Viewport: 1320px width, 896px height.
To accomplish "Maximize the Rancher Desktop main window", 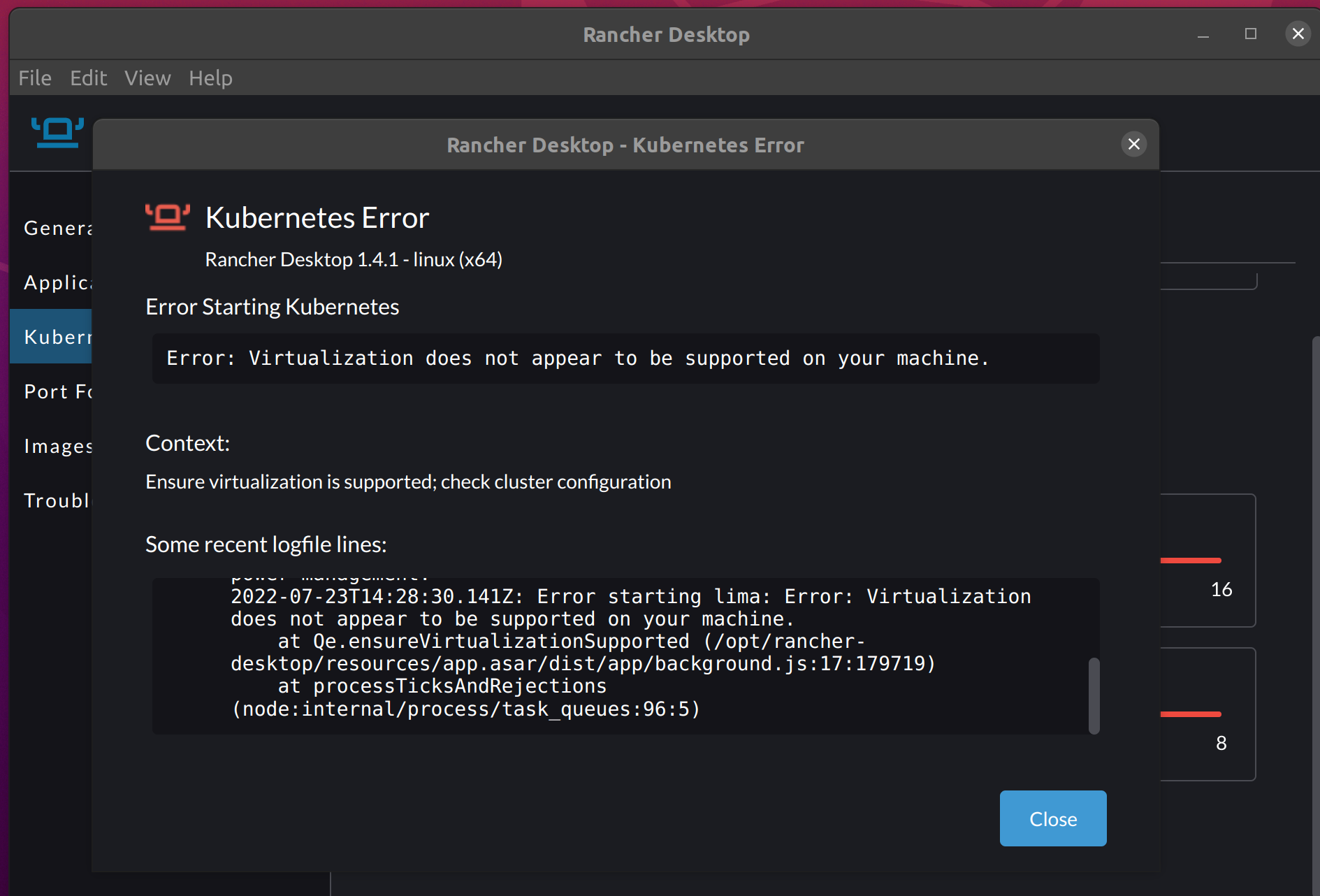I will [1251, 34].
